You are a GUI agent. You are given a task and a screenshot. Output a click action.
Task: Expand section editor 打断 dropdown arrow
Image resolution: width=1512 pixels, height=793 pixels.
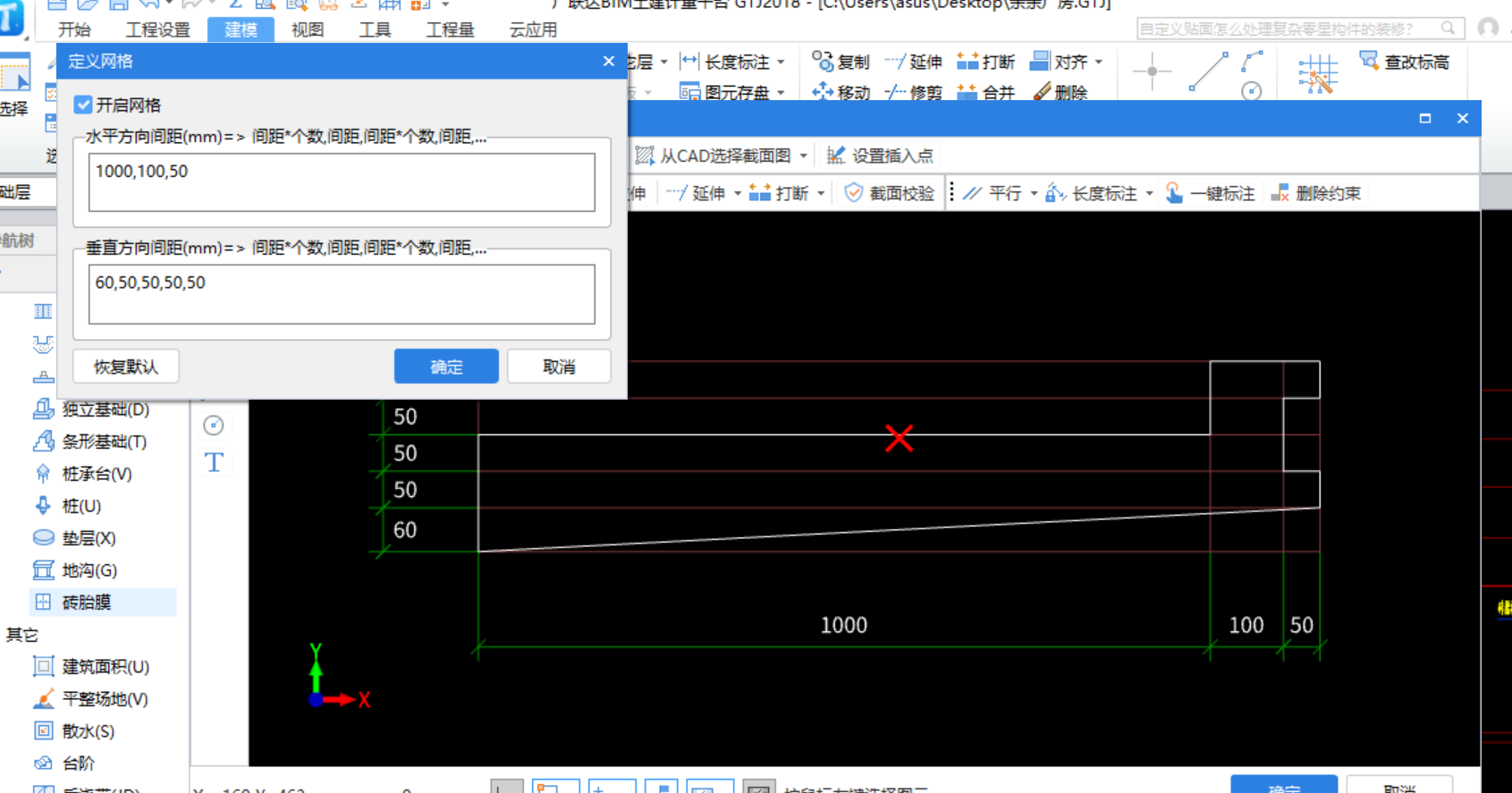tap(821, 193)
